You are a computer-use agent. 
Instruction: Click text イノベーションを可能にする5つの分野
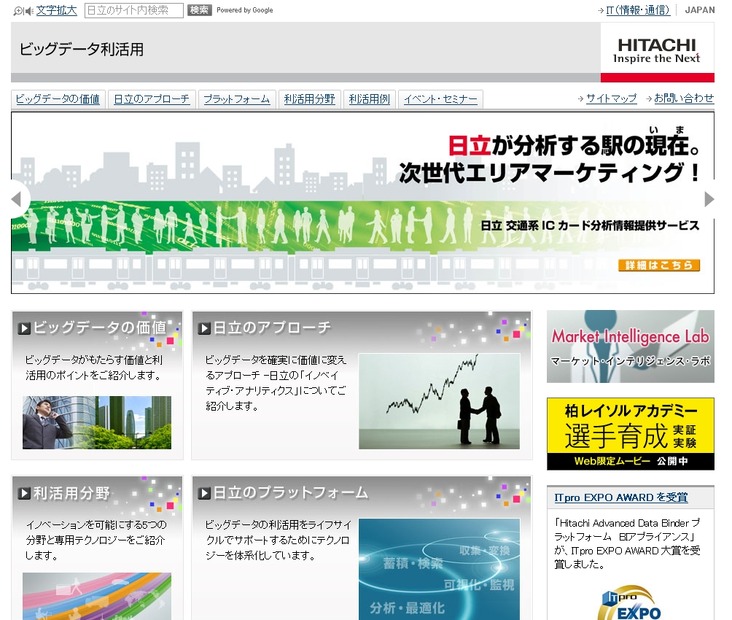click(96, 540)
